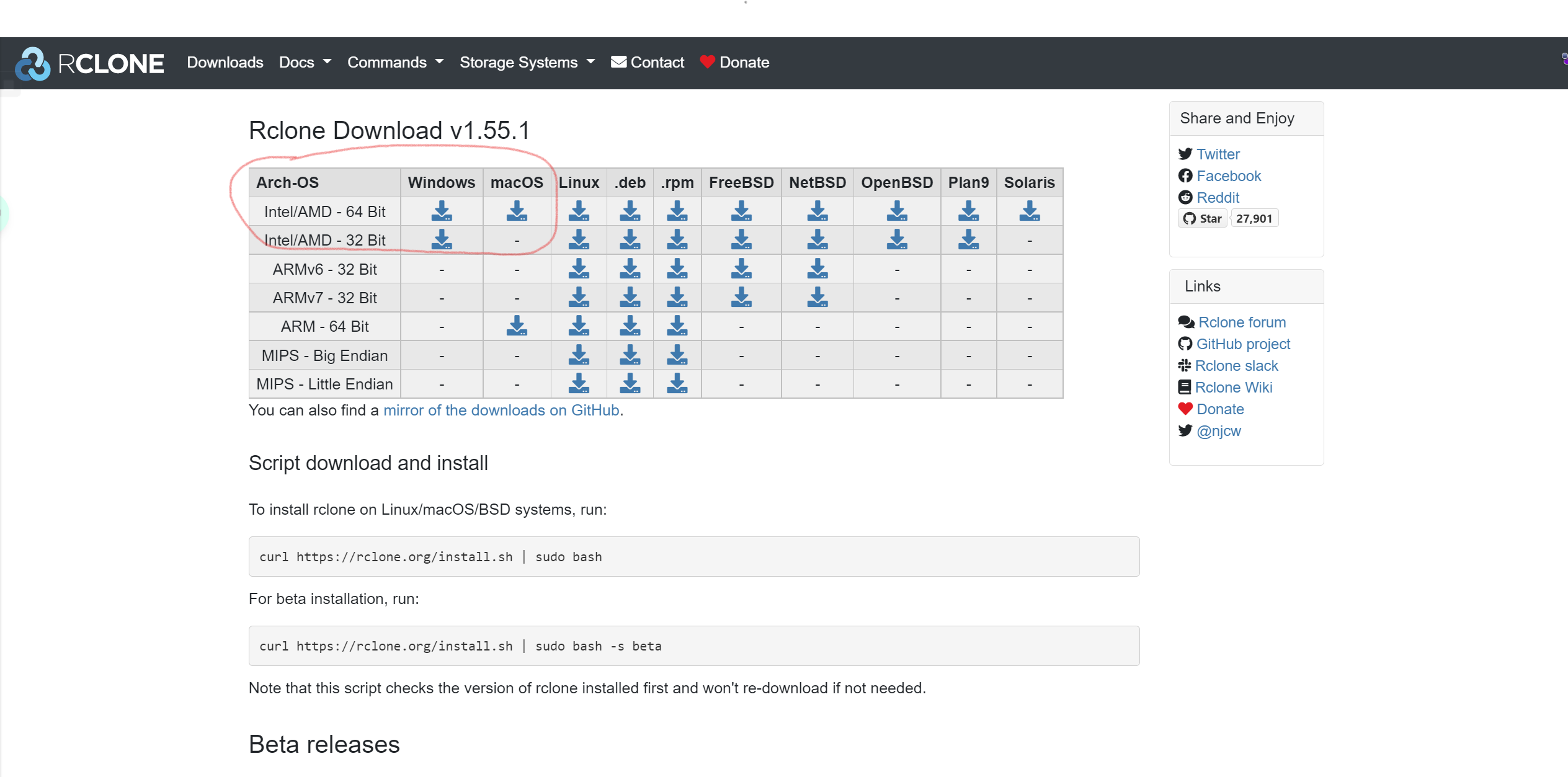1568x777 pixels.
Task: Share on Reddit link
Action: pyautogui.click(x=1218, y=198)
